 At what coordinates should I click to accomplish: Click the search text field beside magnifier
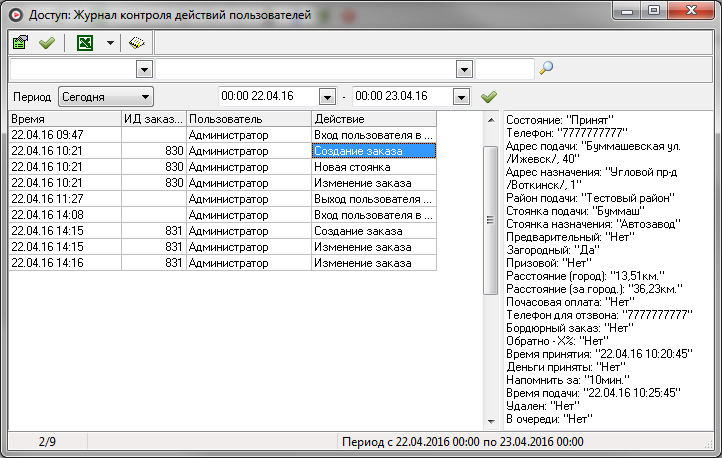pos(504,69)
